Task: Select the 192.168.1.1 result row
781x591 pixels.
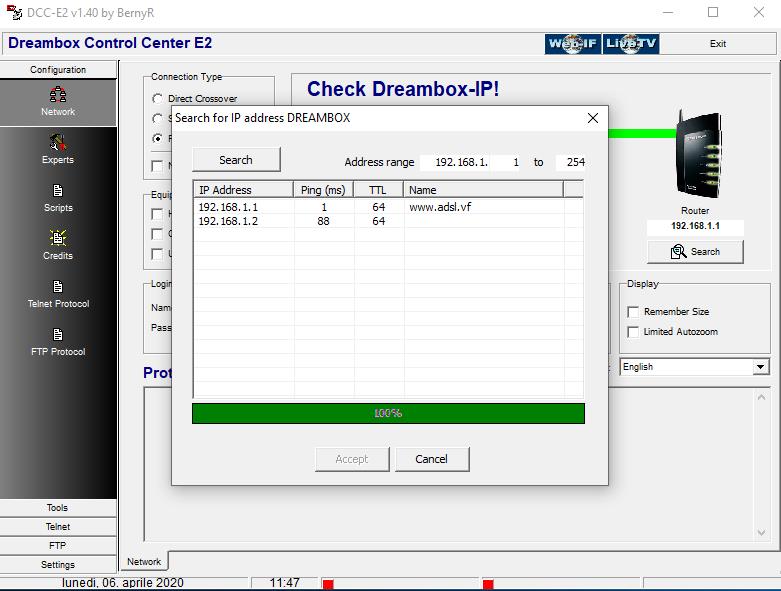Action: (388, 207)
